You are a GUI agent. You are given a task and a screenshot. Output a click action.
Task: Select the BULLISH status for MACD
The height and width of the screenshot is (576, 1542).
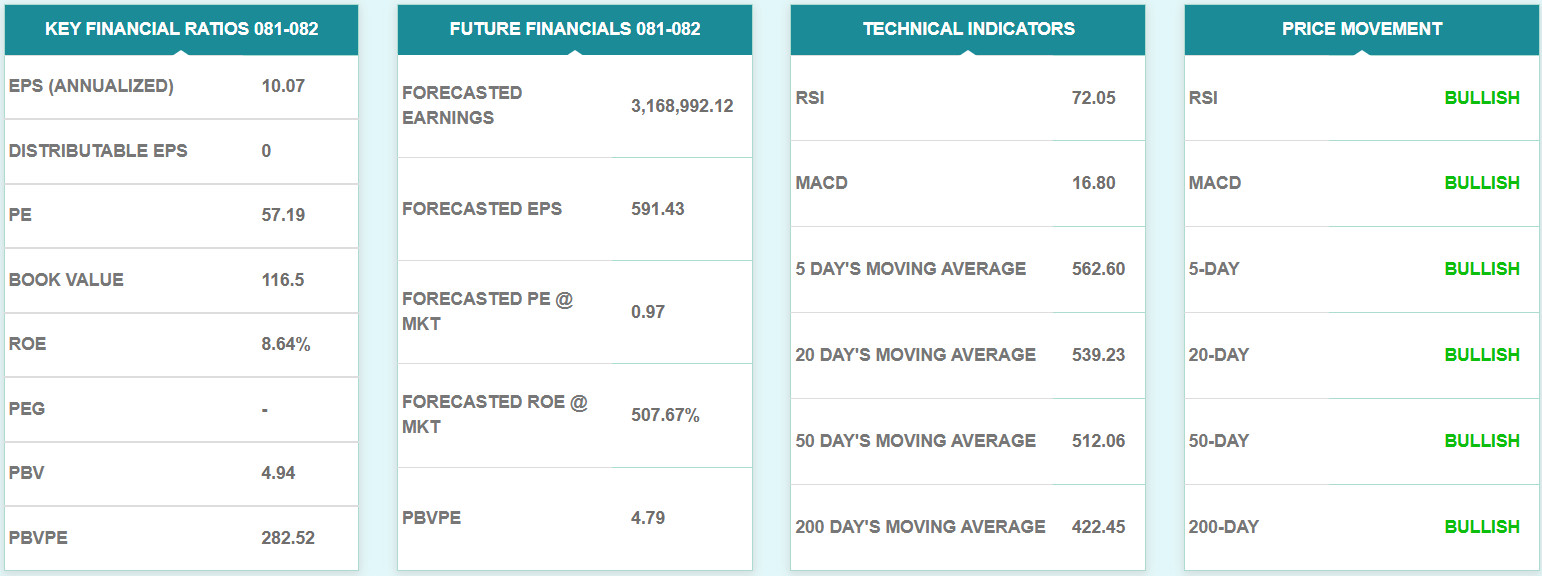tap(1482, 183)
